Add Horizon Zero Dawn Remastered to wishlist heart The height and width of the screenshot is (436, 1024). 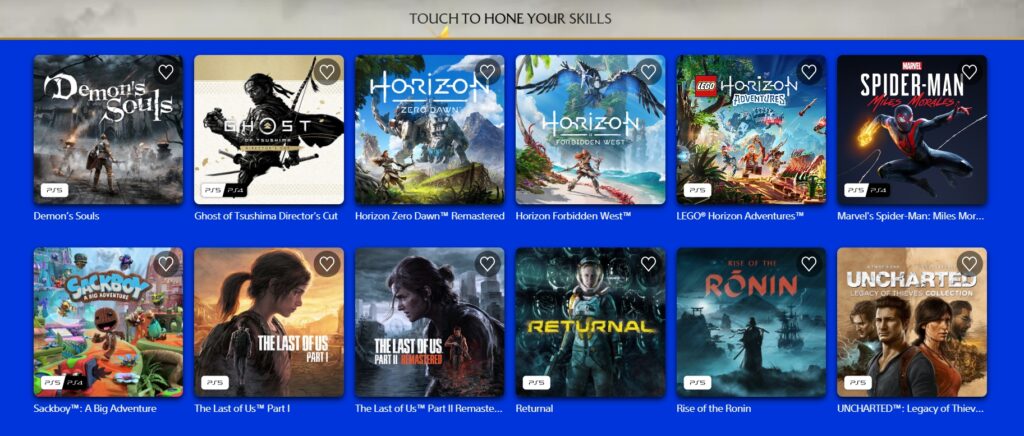[x=487, y=72]
